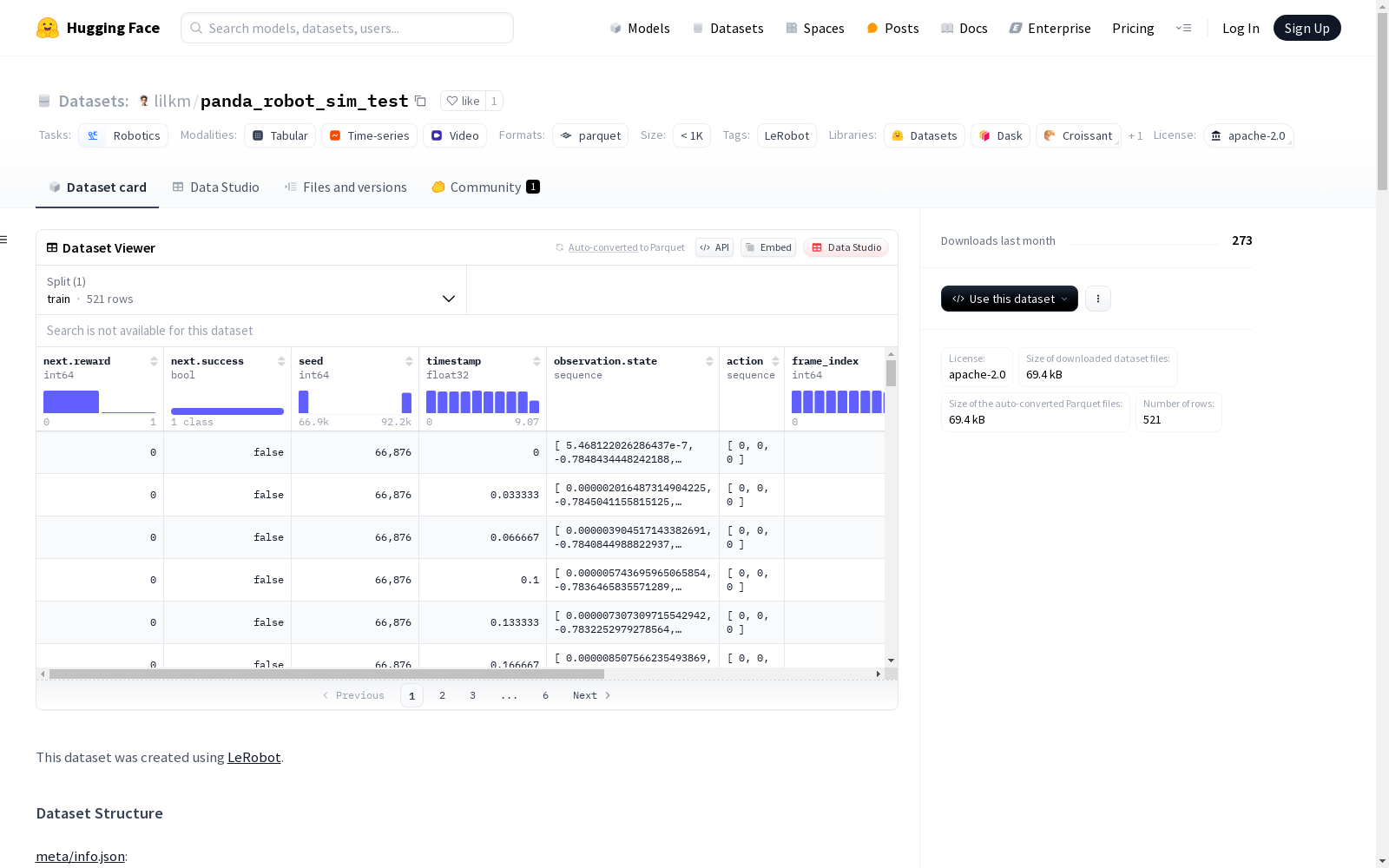Click the Embed button in Dataset Viewer
Screen dimensions: 1389x868
click(x=768, y=247)
